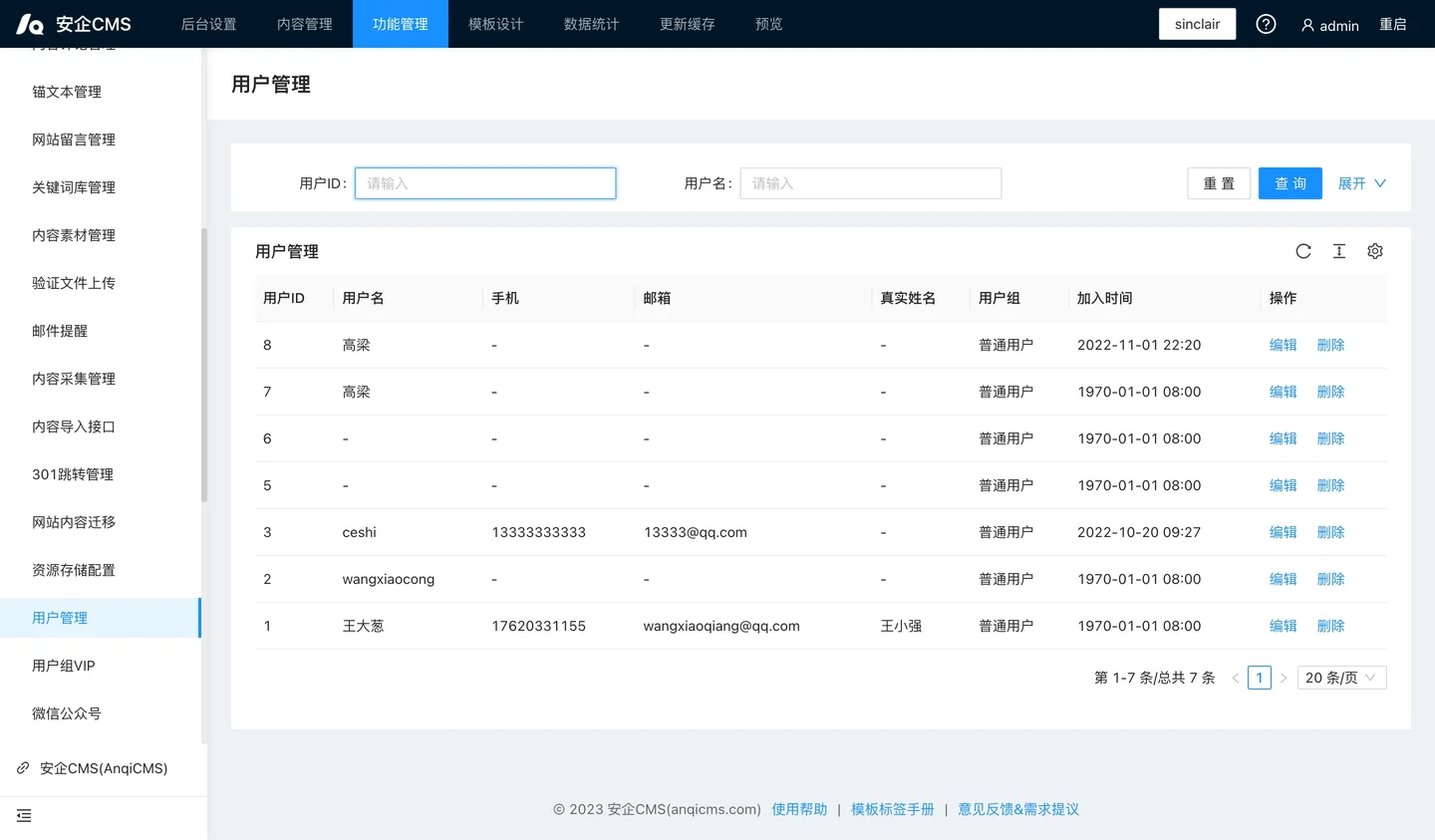
Task: Delete user ID 7 row
Action: [1331, 392]
